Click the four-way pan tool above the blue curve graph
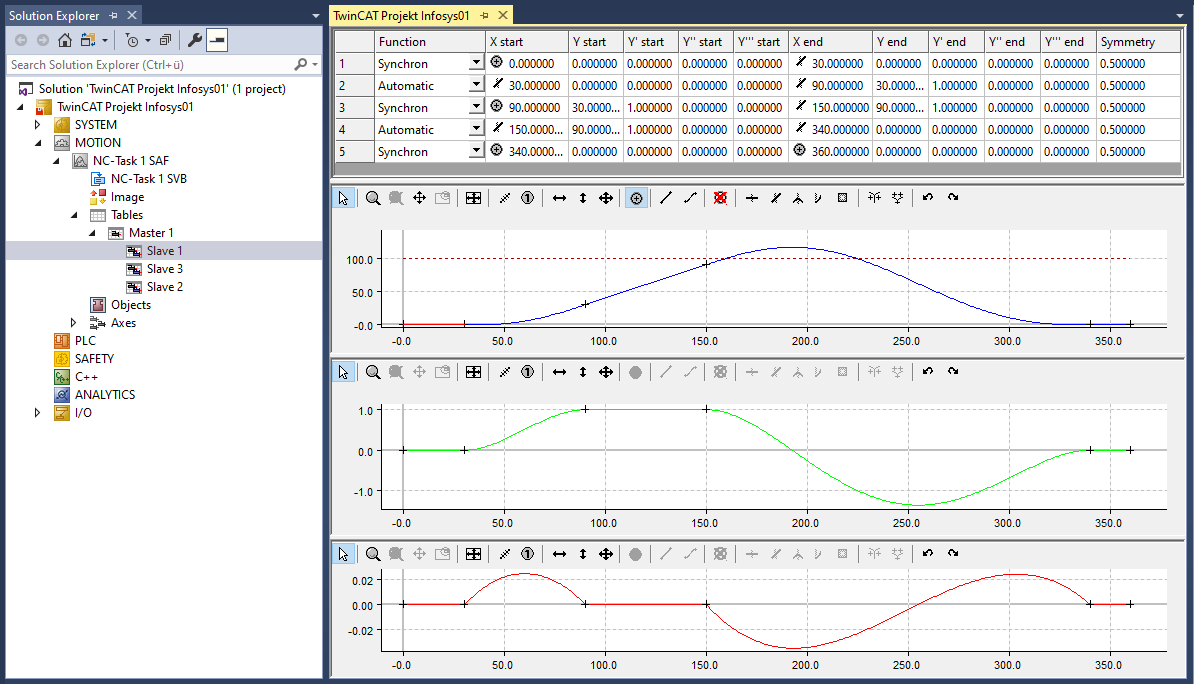This screenshot has width=1194, height=684. 419,198
